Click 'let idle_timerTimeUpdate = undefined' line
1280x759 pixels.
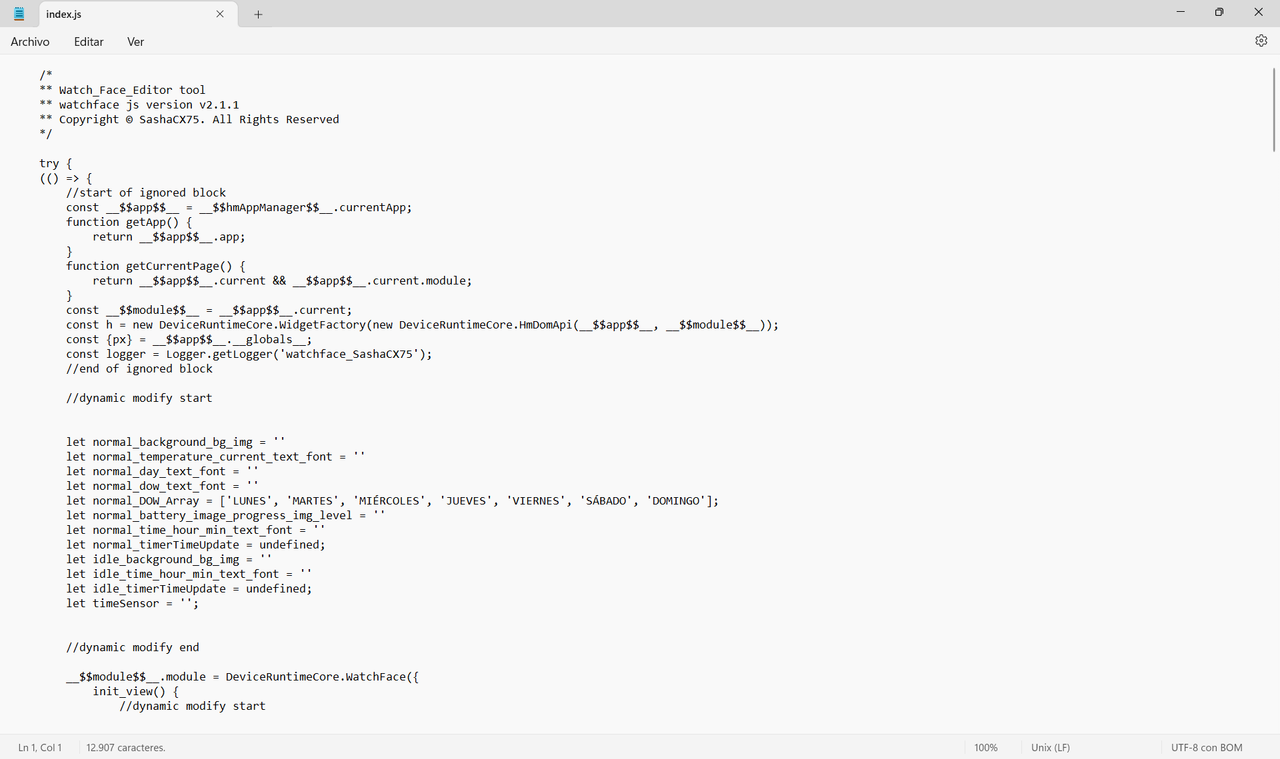point(189,588)
